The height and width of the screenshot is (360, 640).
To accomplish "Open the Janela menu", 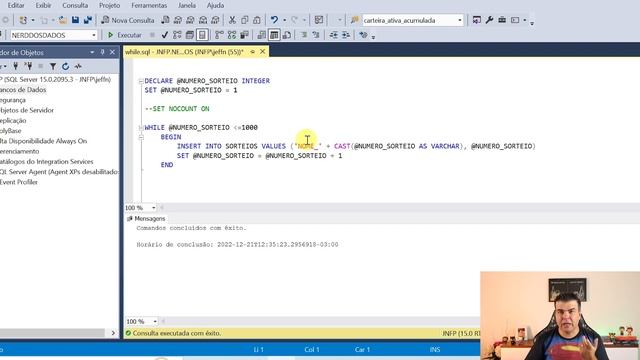I will point(187,5).
